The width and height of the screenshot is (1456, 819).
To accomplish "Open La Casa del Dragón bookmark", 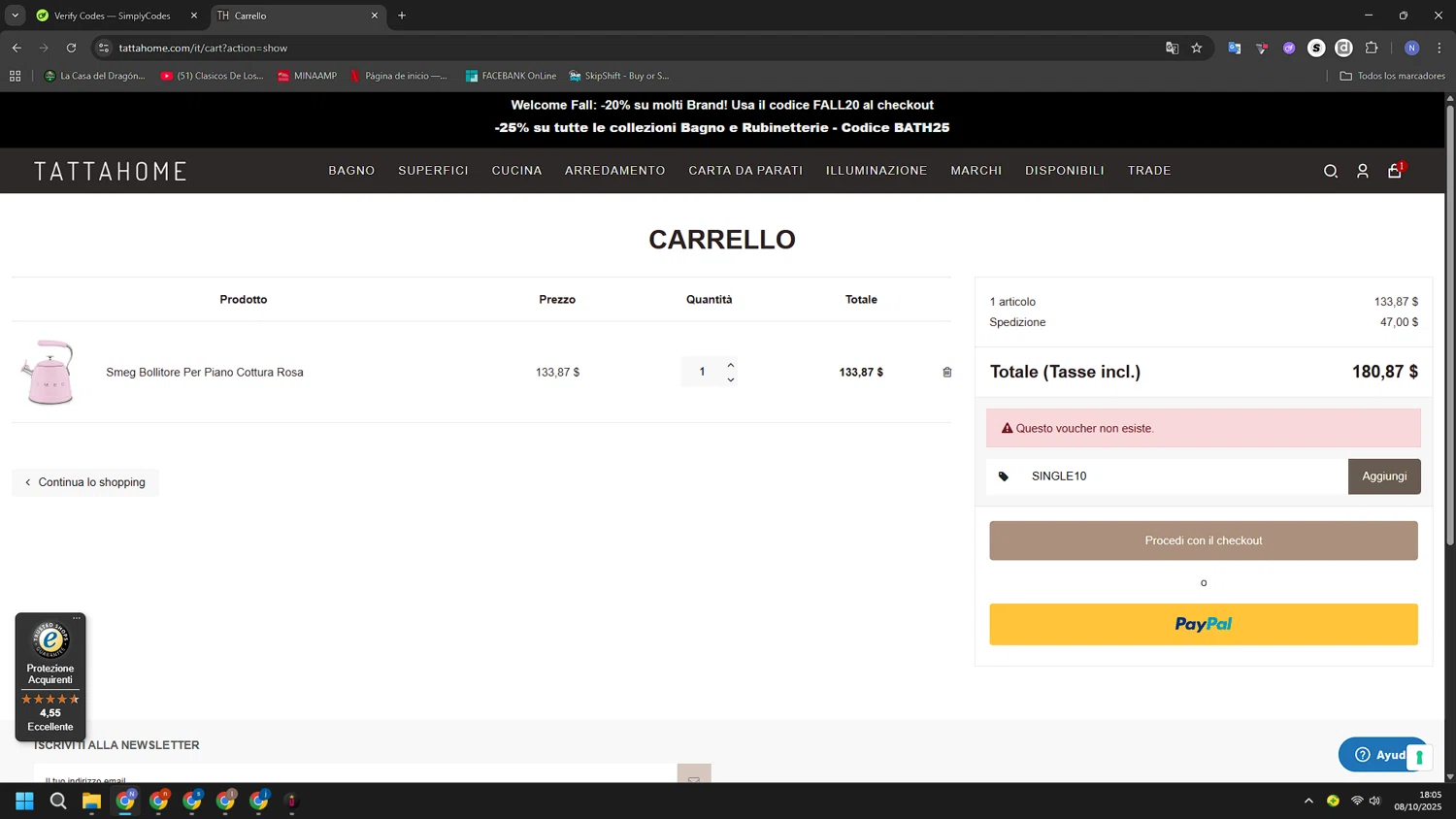I will [95, 76].
